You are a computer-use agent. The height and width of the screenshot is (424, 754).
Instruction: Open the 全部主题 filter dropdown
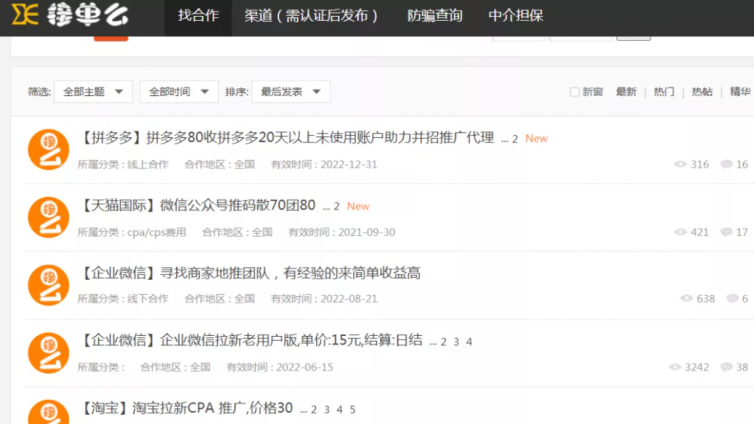coord(93,91)
